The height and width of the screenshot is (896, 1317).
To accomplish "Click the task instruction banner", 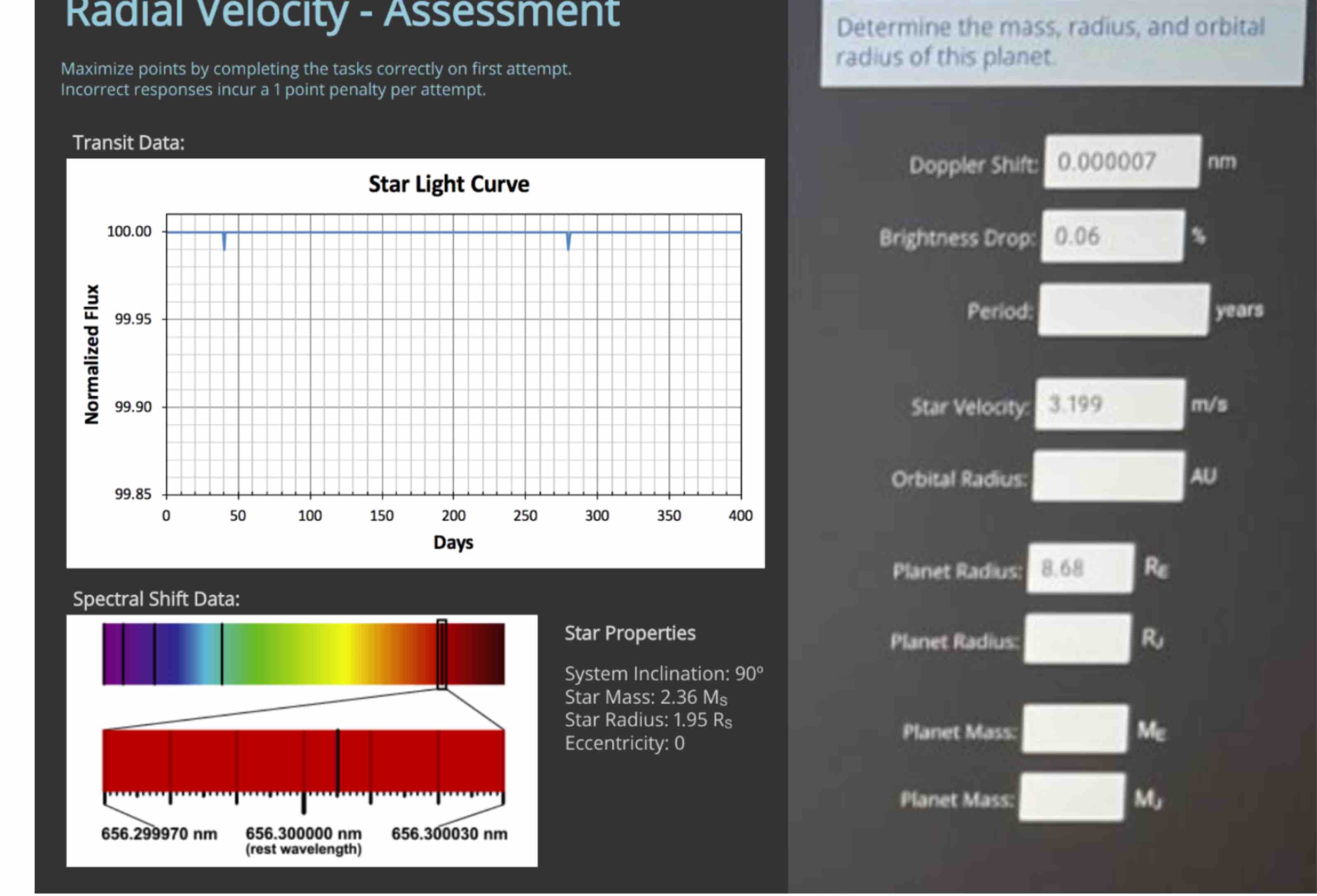I will (x=1060, y=42).
